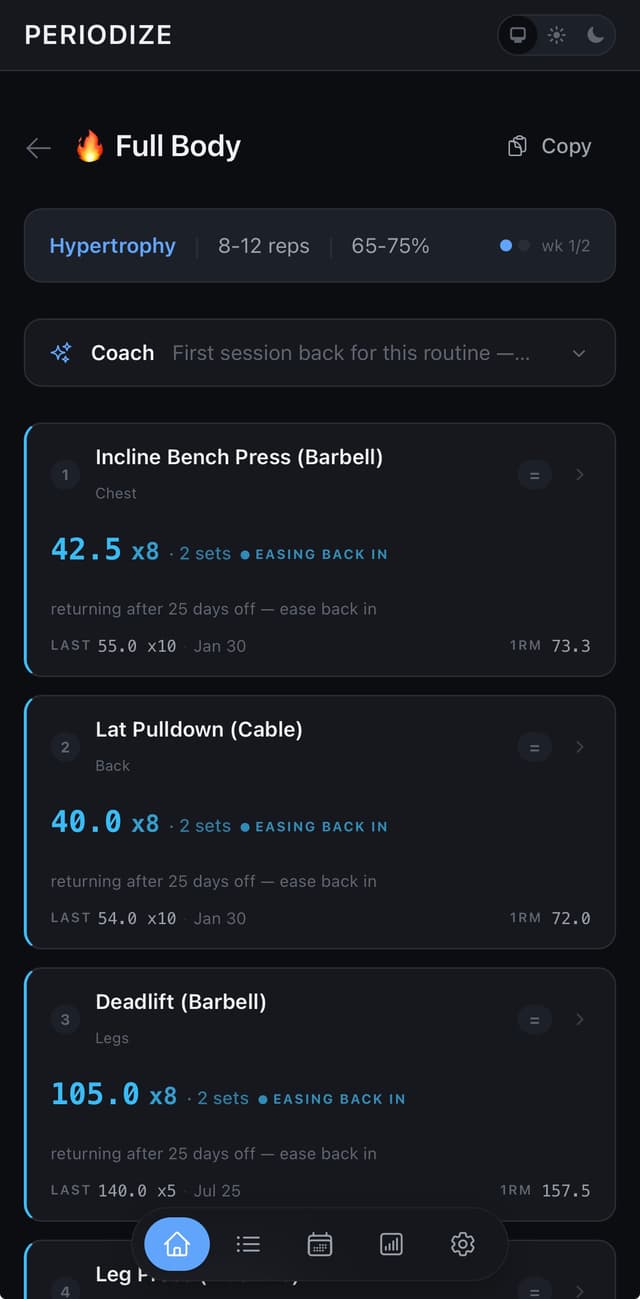Switch to system theme mode
Screen dimensions: 640x1299
(518, 35)
